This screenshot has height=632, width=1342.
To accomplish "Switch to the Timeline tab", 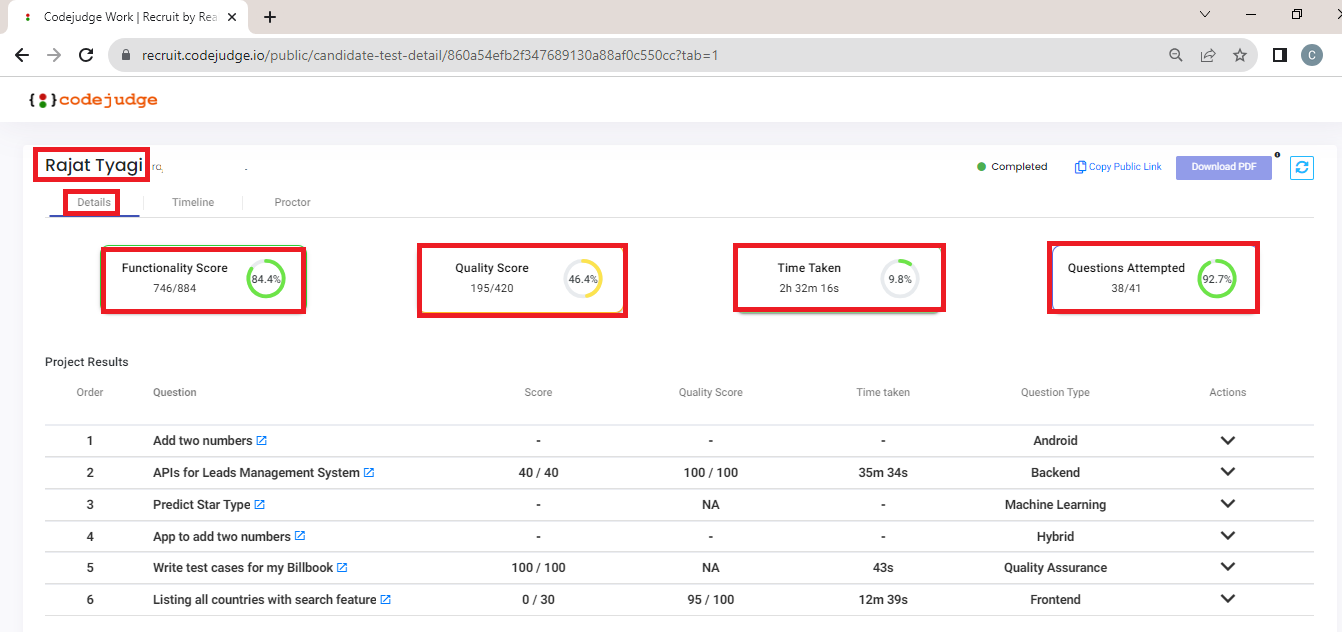I will pyautogui.click(x=192, y=202).
